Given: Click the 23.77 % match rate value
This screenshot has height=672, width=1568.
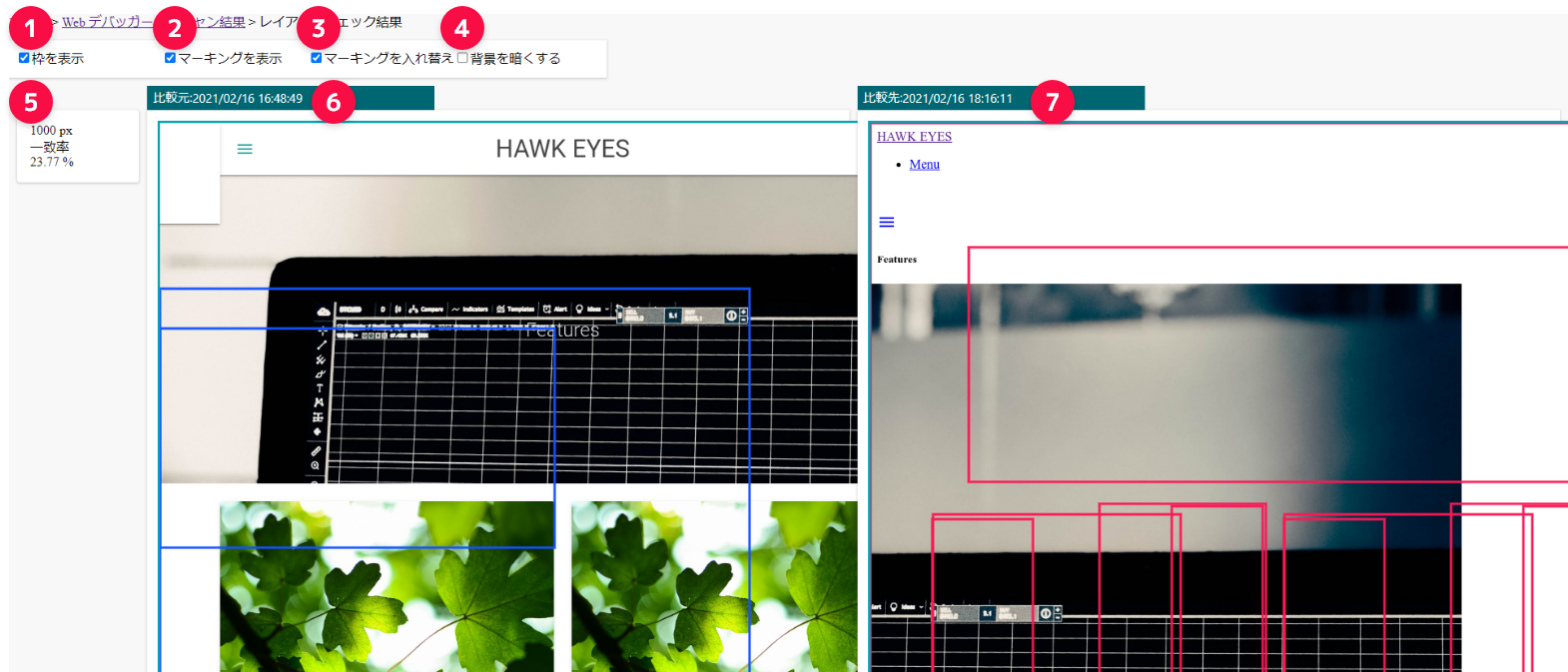Looking at the screenshot, I should tap(52, 162).
